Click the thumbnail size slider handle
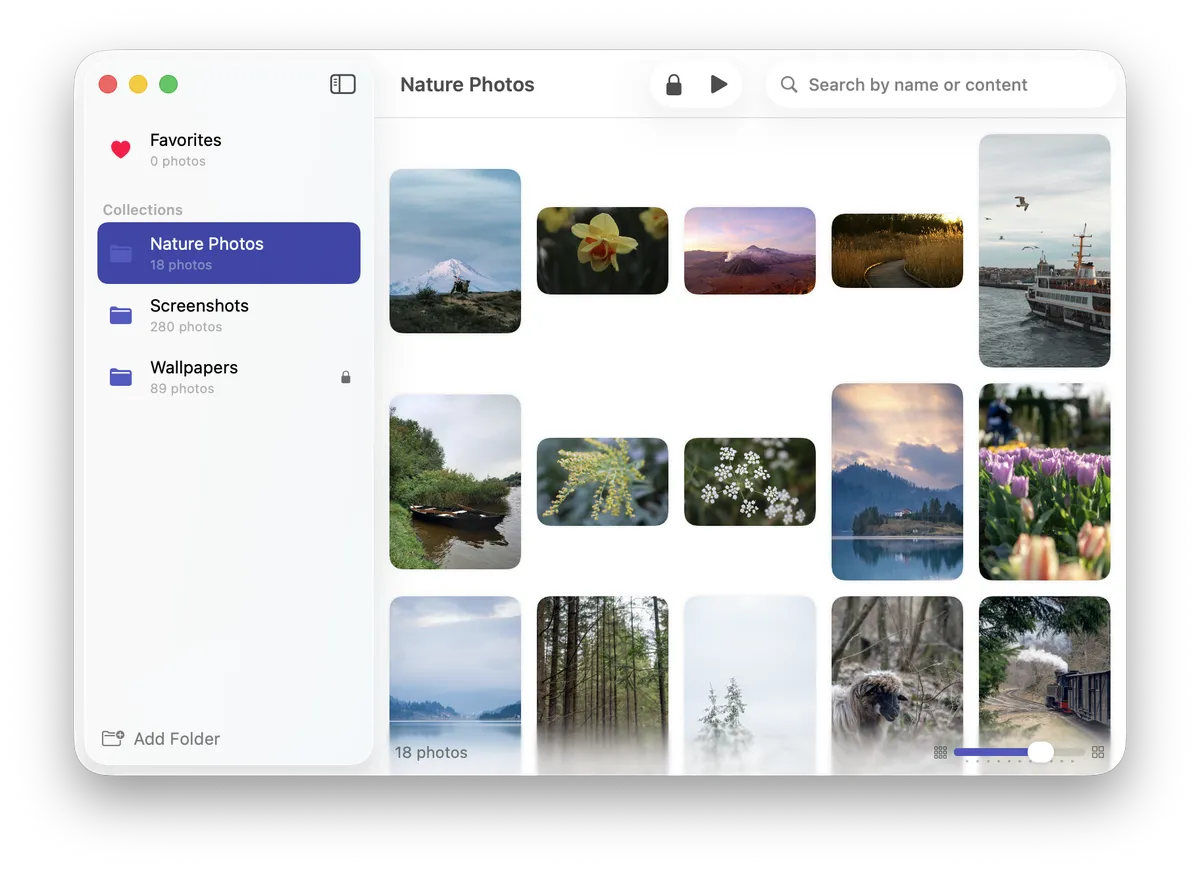Screen dimensions: 1200x873 tap(1040, 752)
